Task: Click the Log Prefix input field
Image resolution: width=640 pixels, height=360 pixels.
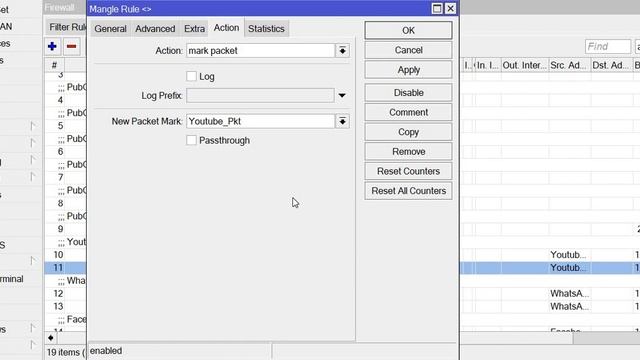Action: (260, 96)
